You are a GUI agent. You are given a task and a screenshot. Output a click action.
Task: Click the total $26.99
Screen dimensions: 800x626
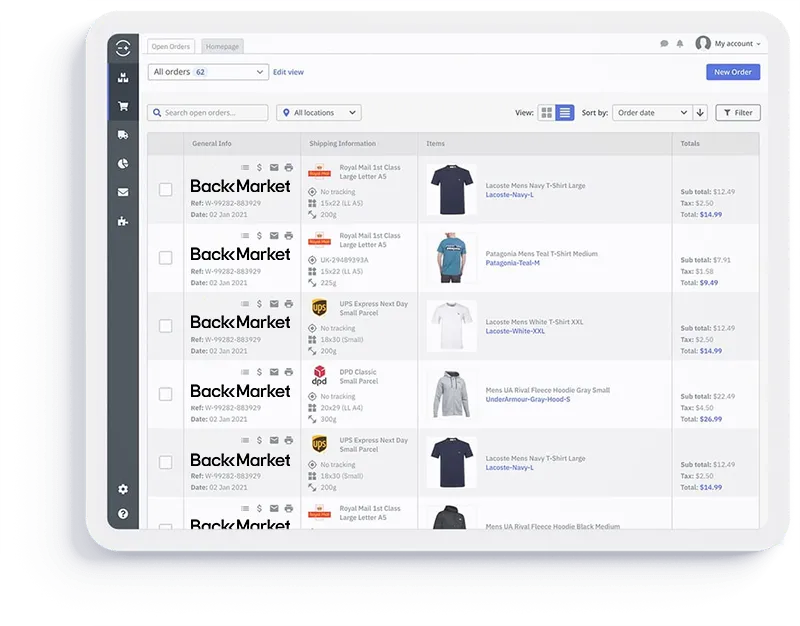711,419
